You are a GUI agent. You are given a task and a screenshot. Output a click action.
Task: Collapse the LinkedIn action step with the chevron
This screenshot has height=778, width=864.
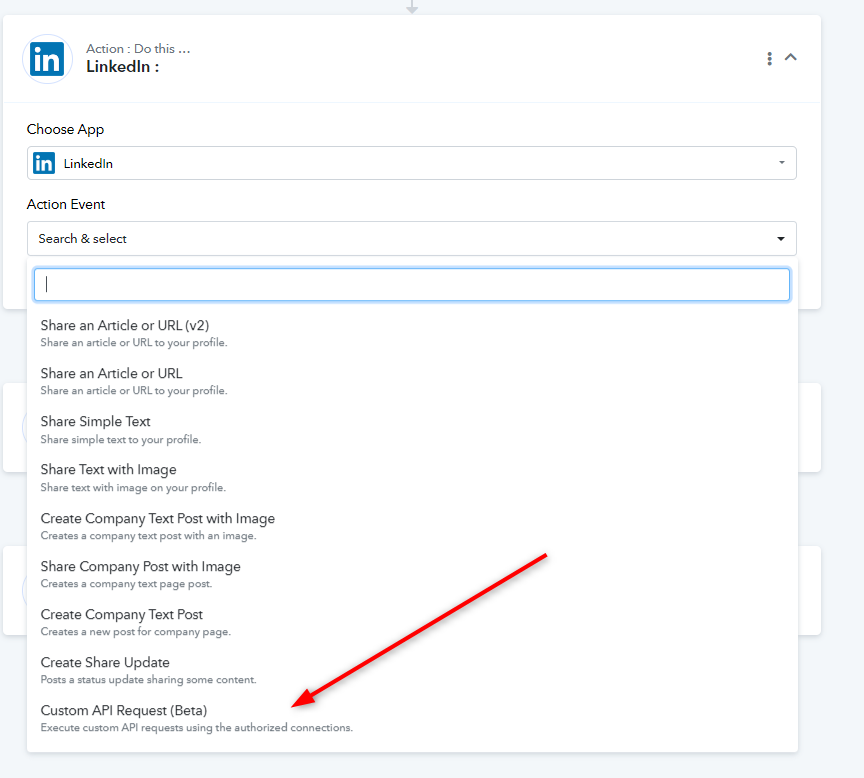(791, 57)
